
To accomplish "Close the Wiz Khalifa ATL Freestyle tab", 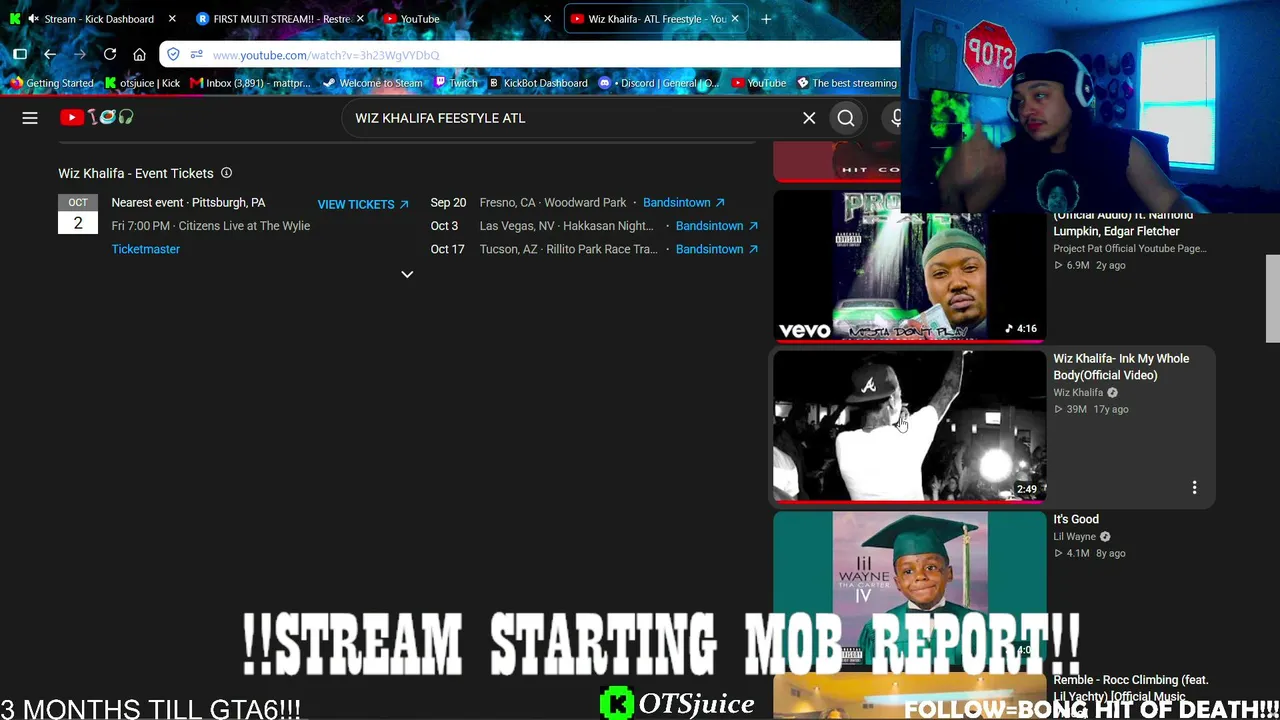I will (x=735, y=19).
